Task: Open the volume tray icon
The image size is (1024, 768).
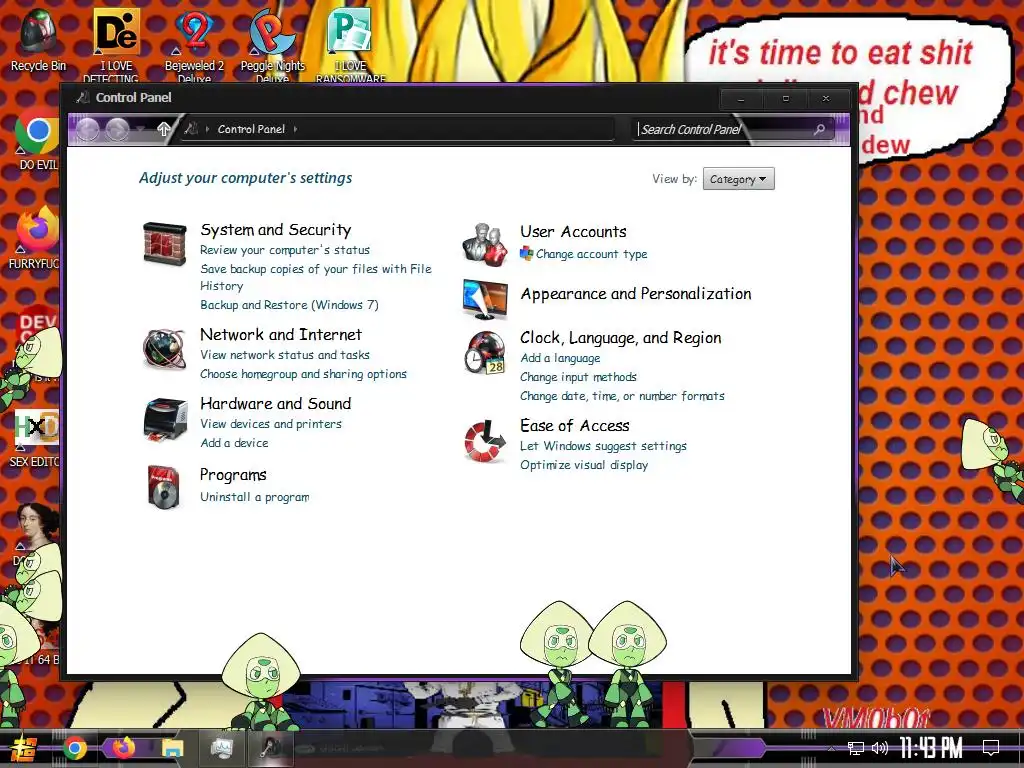Action: tap(880, 748)
